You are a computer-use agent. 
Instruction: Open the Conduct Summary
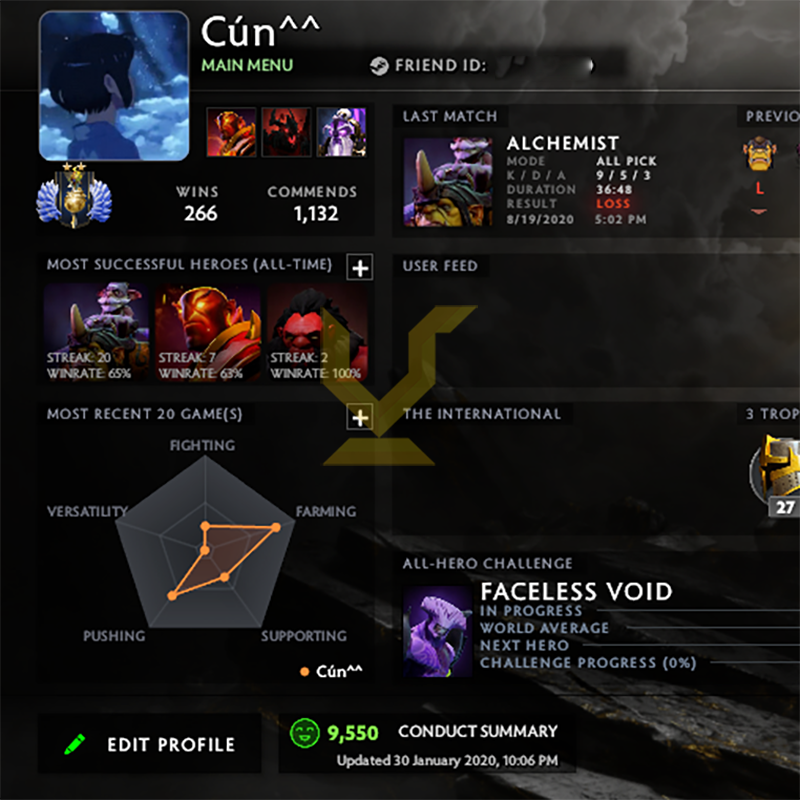[478, 731]
